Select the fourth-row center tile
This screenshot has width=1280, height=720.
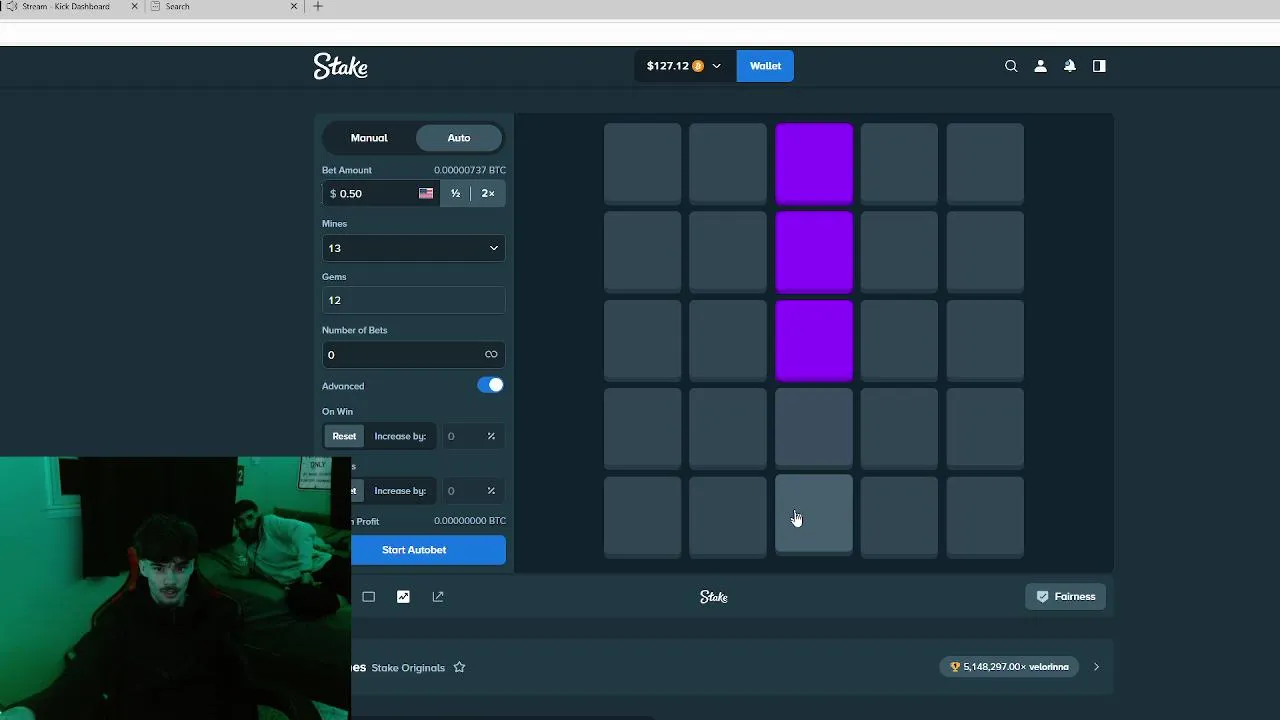tap(814, 428)
